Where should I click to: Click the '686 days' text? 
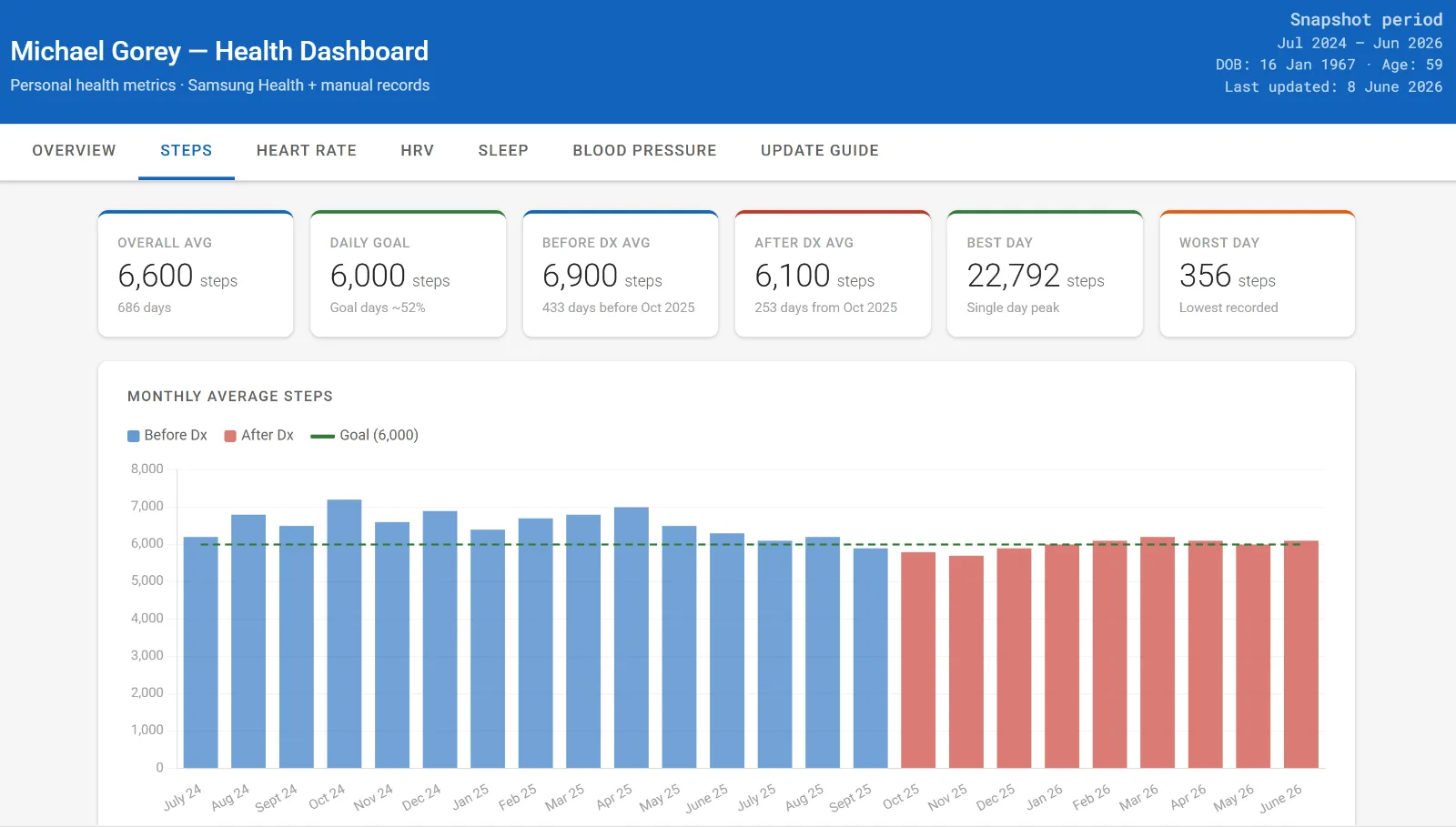145,308
